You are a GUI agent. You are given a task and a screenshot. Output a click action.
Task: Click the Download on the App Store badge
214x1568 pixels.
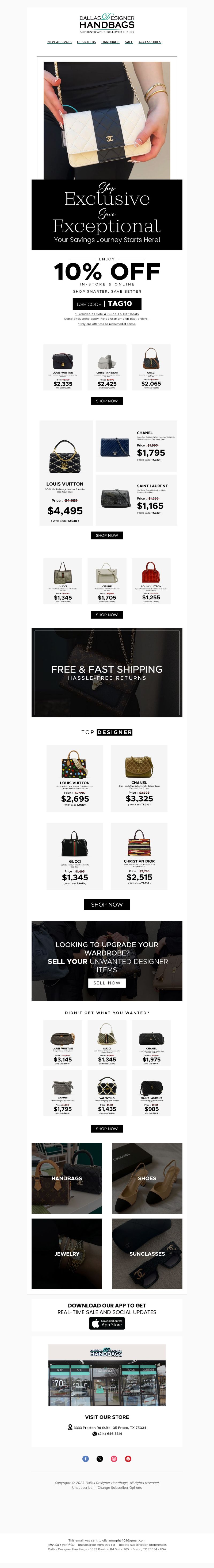point(107,1323)
